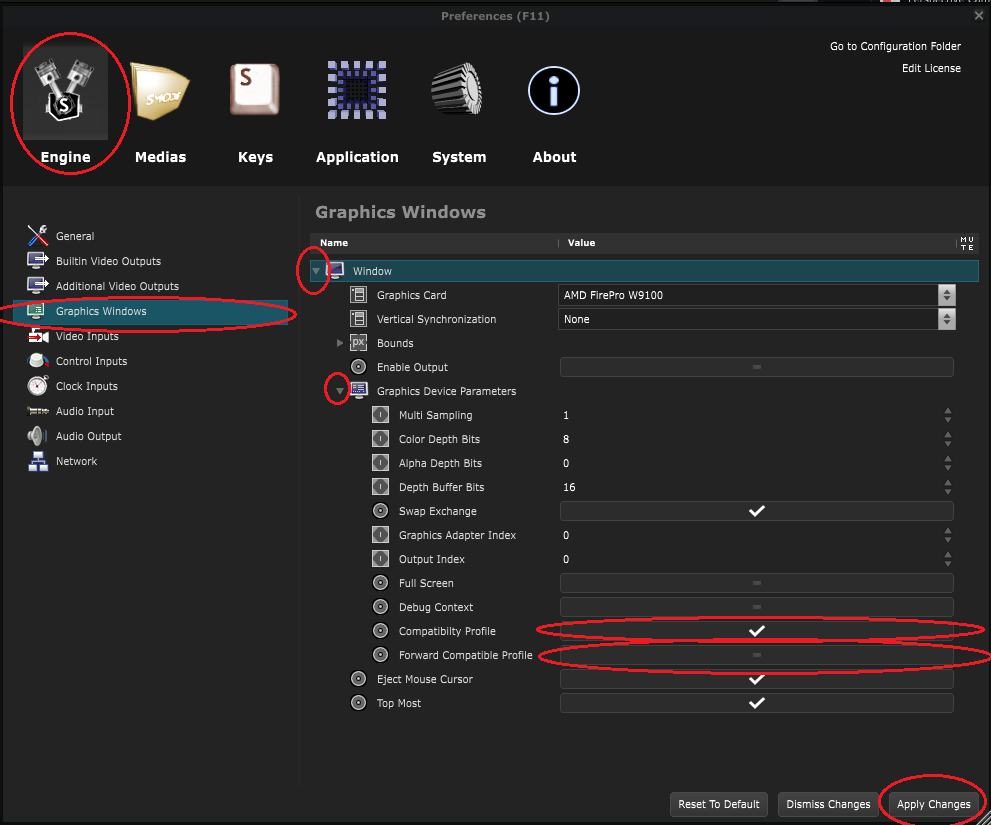Open the Keys preferences icon
Image resolution: width=991 pixels, height=825 pixels.
255,90
